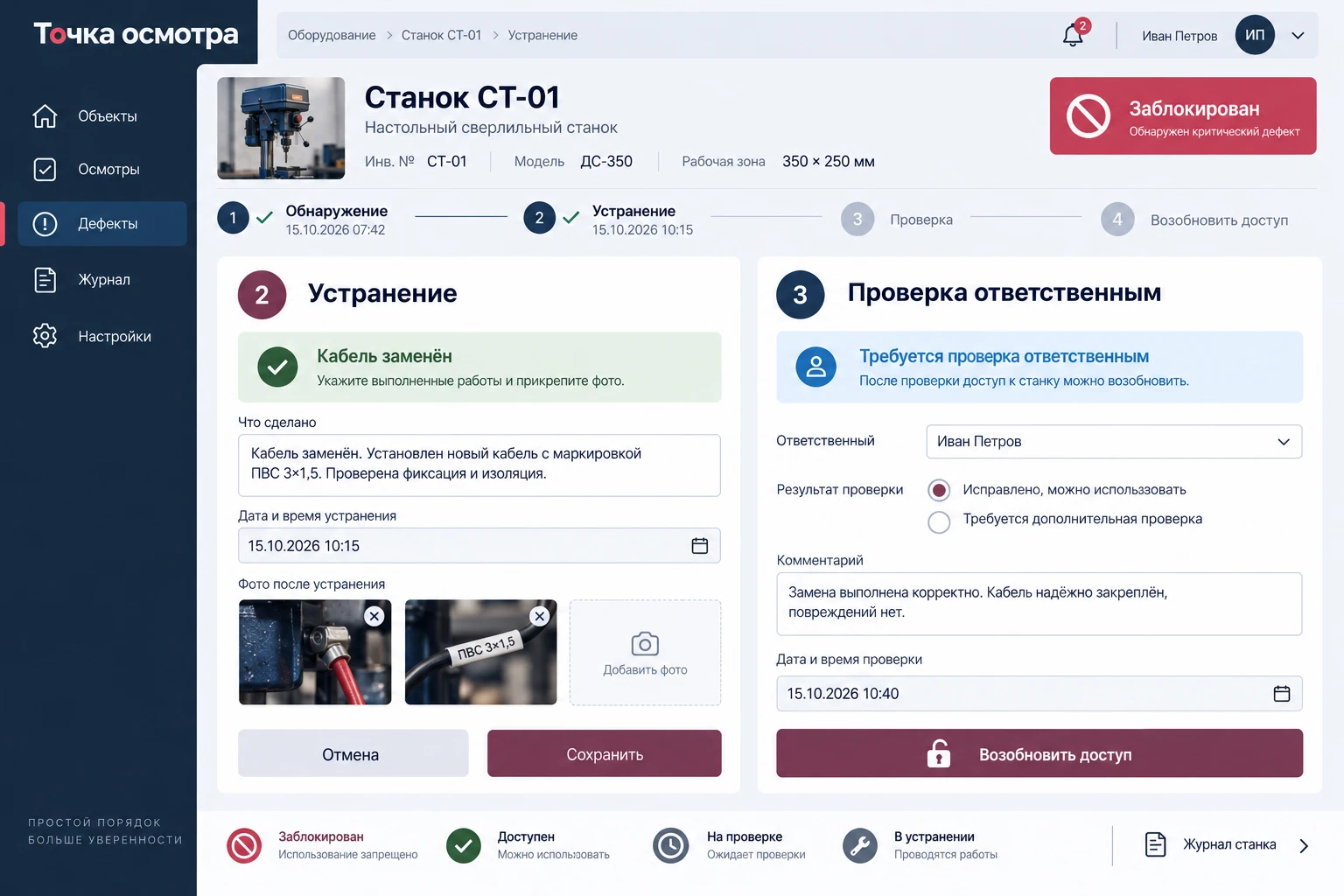Open the notifications bell
Viewport: 1344px width, 896px height.
click(x=1074, y=35)
